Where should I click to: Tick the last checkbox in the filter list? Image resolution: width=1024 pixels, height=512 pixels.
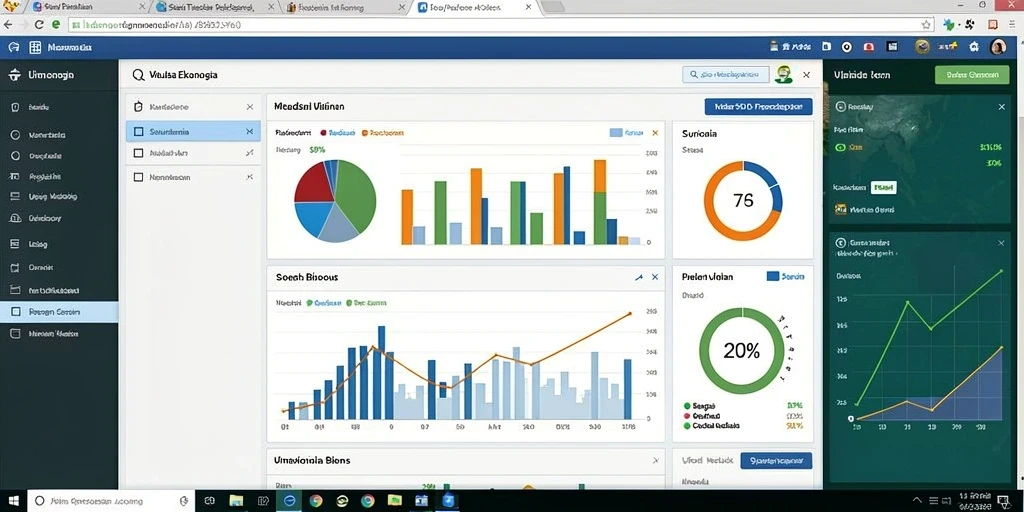pyautogui.click(x=138, y=177)
